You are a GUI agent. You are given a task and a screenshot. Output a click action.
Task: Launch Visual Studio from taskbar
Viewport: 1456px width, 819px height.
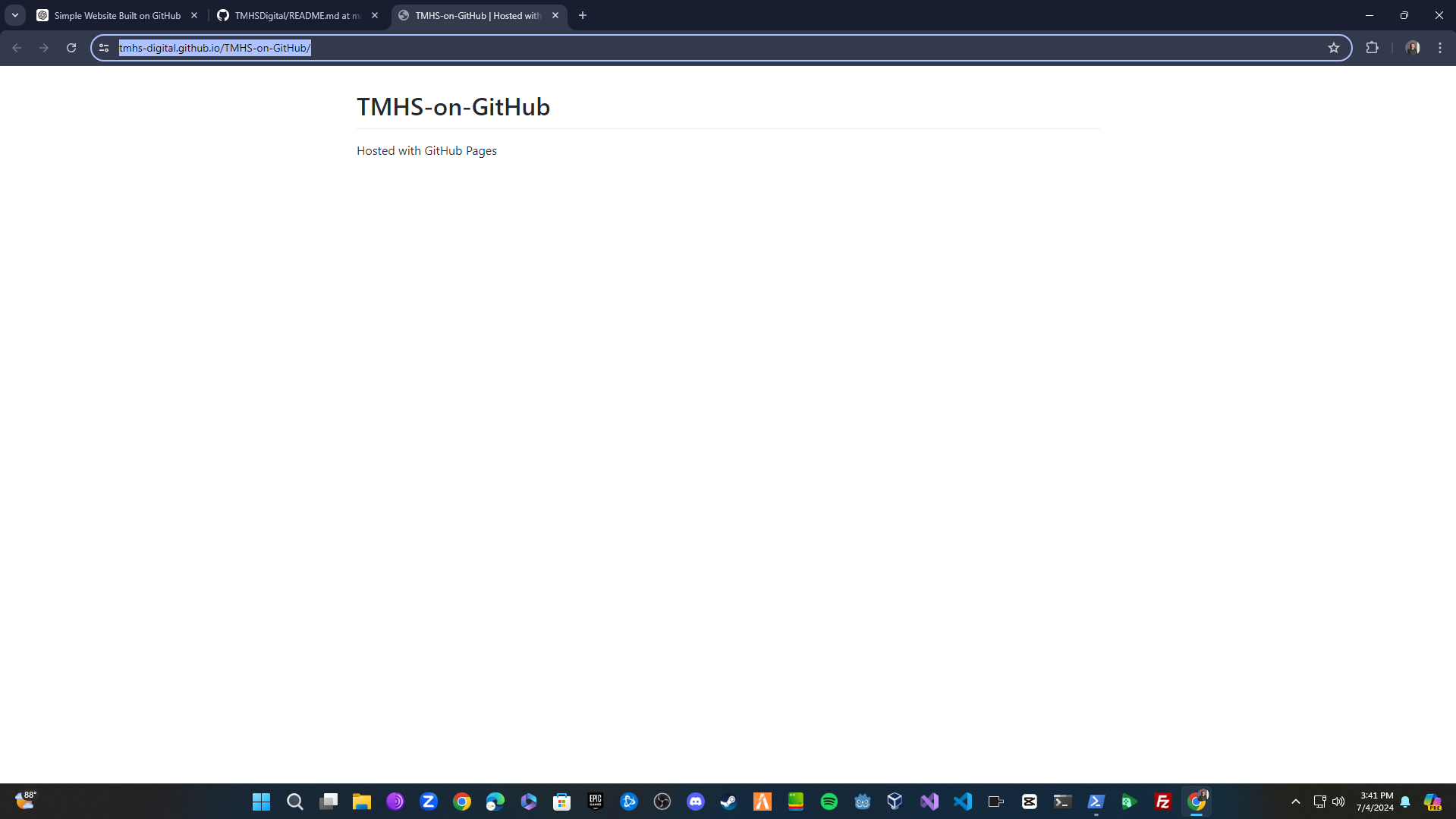point(929,802)
